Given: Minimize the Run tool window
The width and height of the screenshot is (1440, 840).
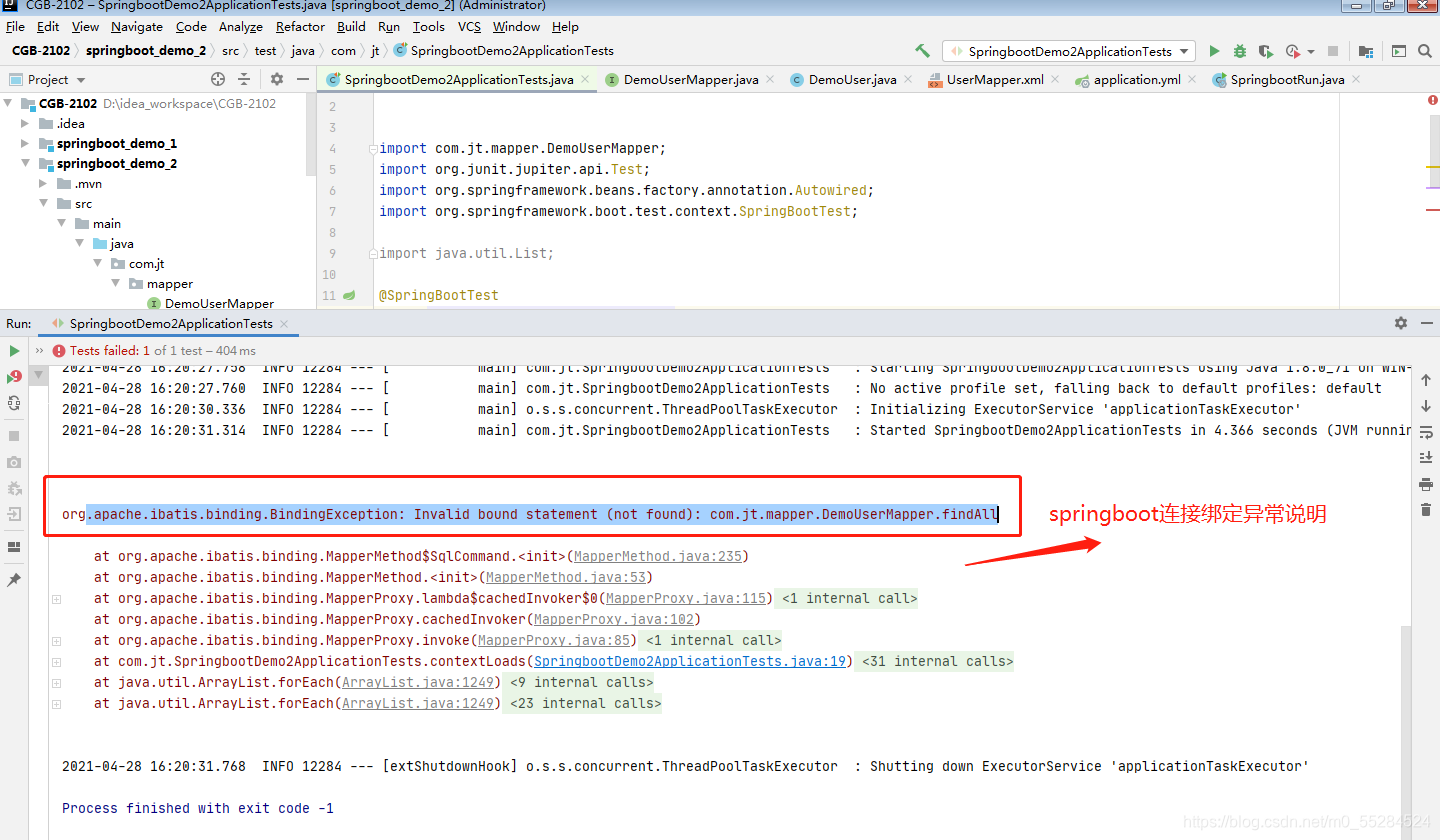Looking at the screenshot, I should [x=1425, y=323].
